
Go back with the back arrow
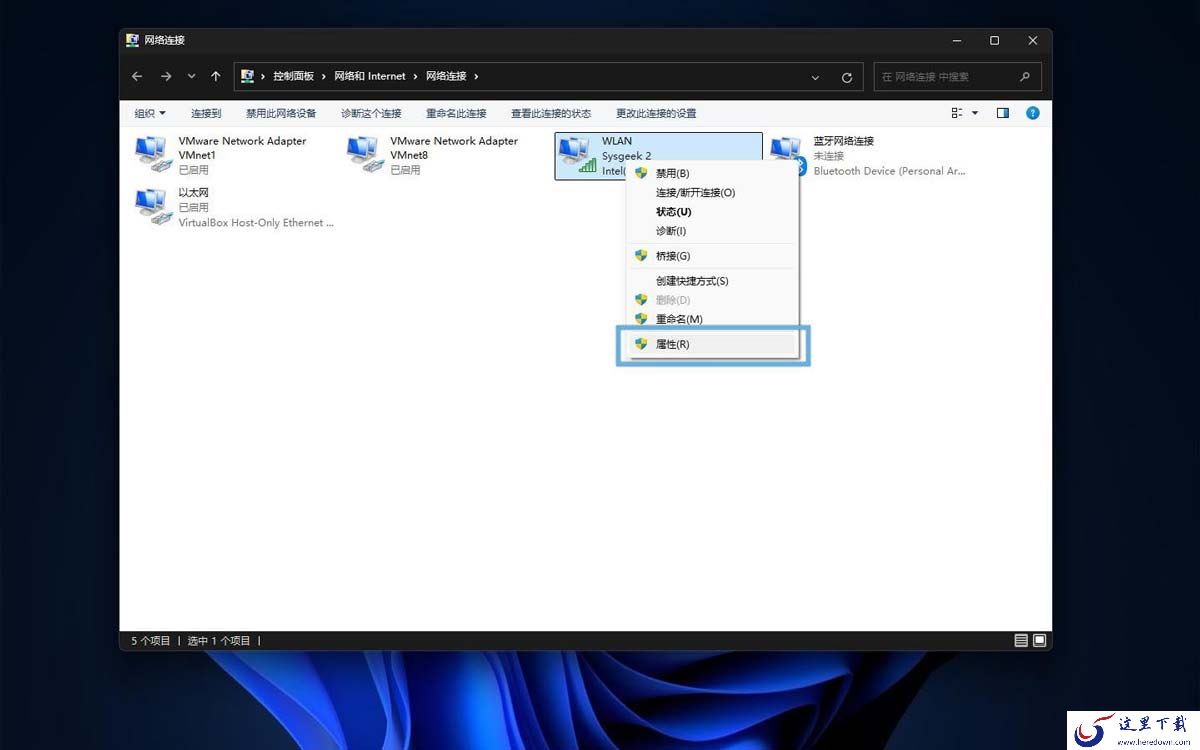click(137, 77)
